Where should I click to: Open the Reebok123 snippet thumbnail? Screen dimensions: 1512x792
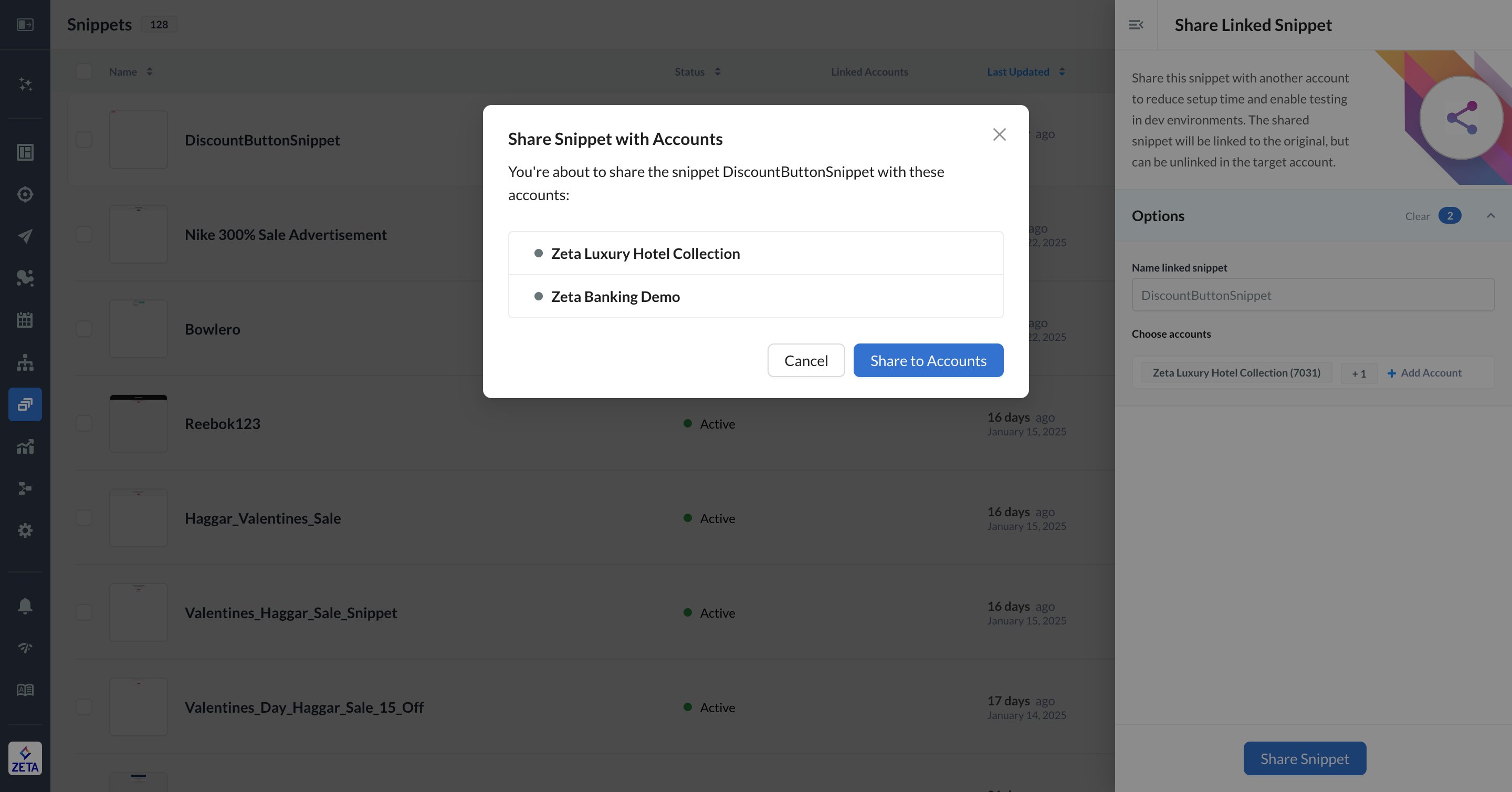click(x=139, y=423)
